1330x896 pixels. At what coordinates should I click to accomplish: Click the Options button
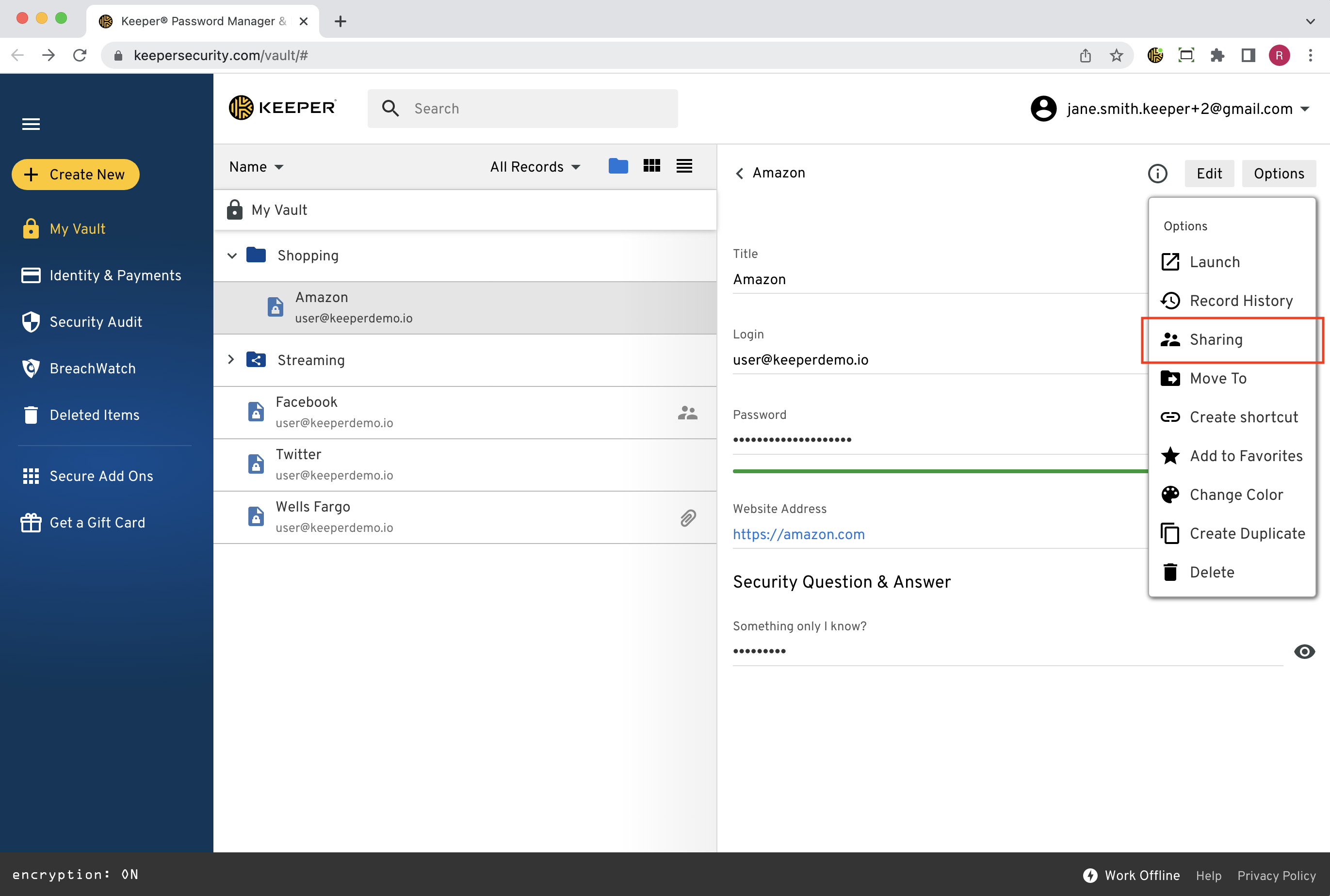pos(1279,173)
